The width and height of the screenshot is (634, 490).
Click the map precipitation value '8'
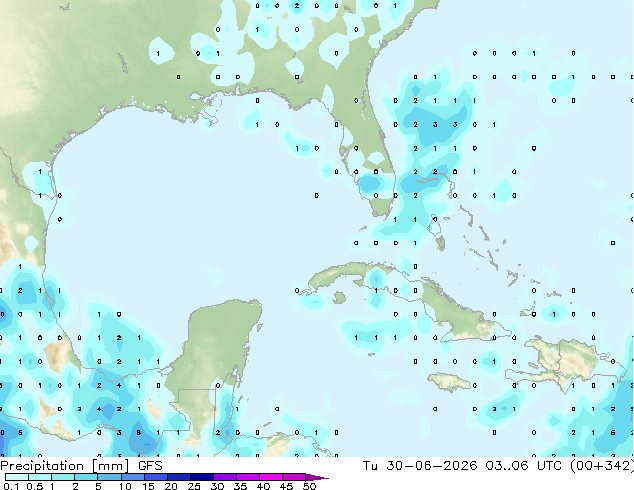139,433
